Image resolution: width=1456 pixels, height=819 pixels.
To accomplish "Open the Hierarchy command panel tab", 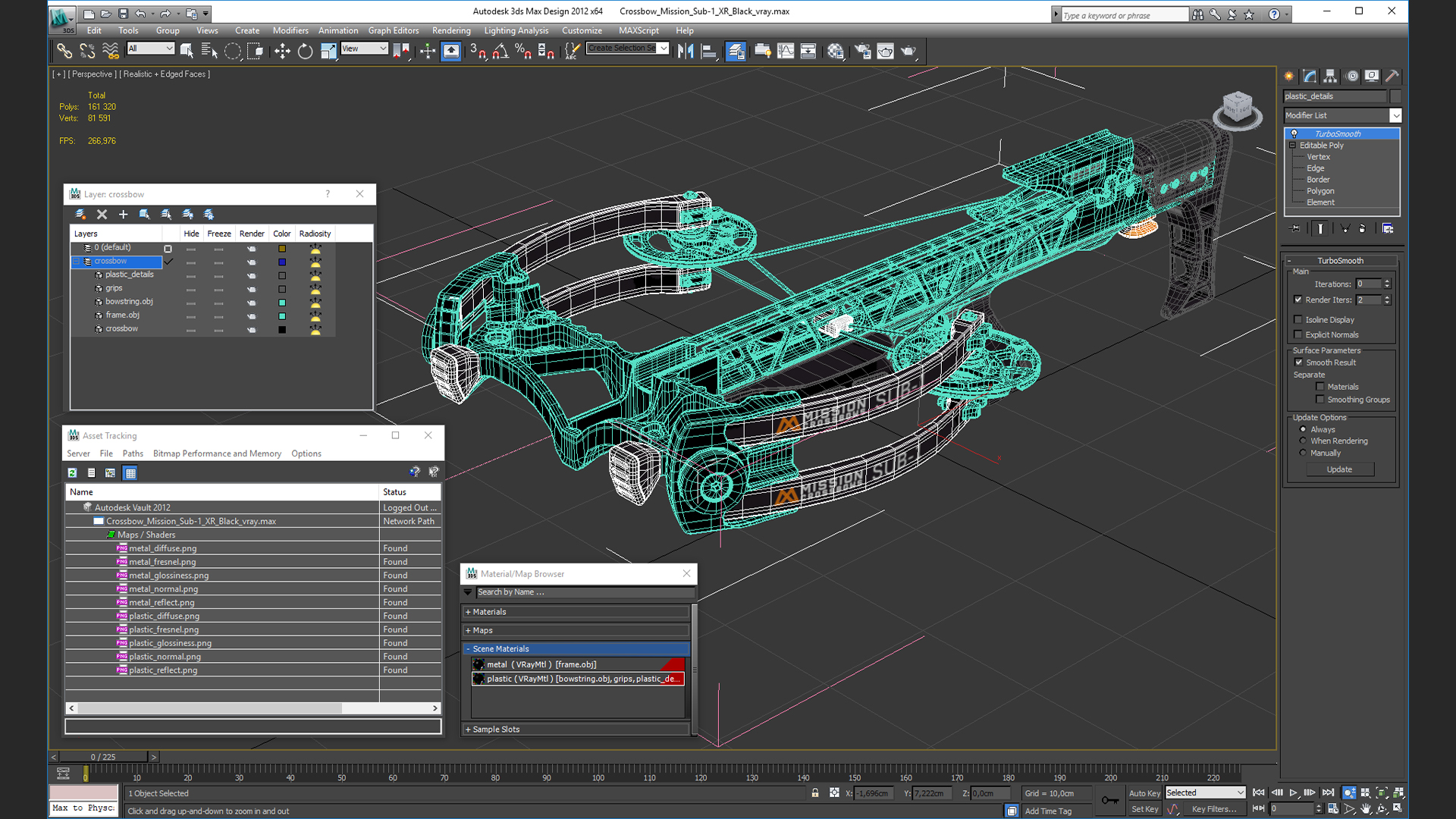I will (x=1330, y=76).
